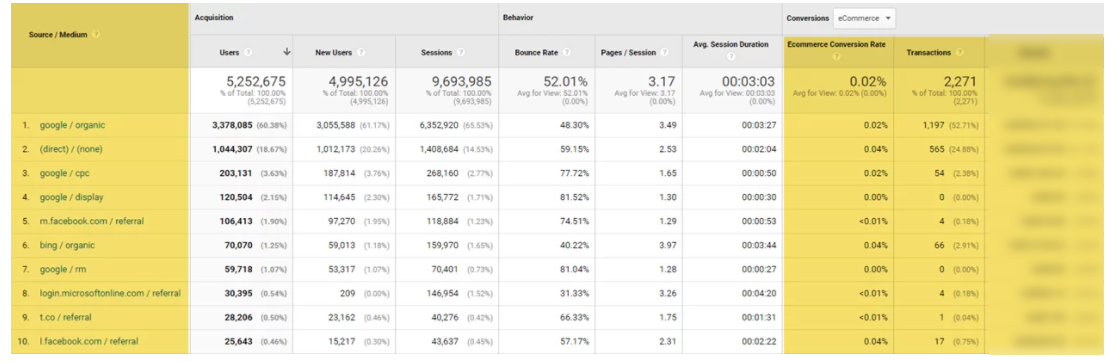Sort table by Sessions column header
Image resolution: width=1110 pixels, height=363 pixels.
tap(437, 52)
